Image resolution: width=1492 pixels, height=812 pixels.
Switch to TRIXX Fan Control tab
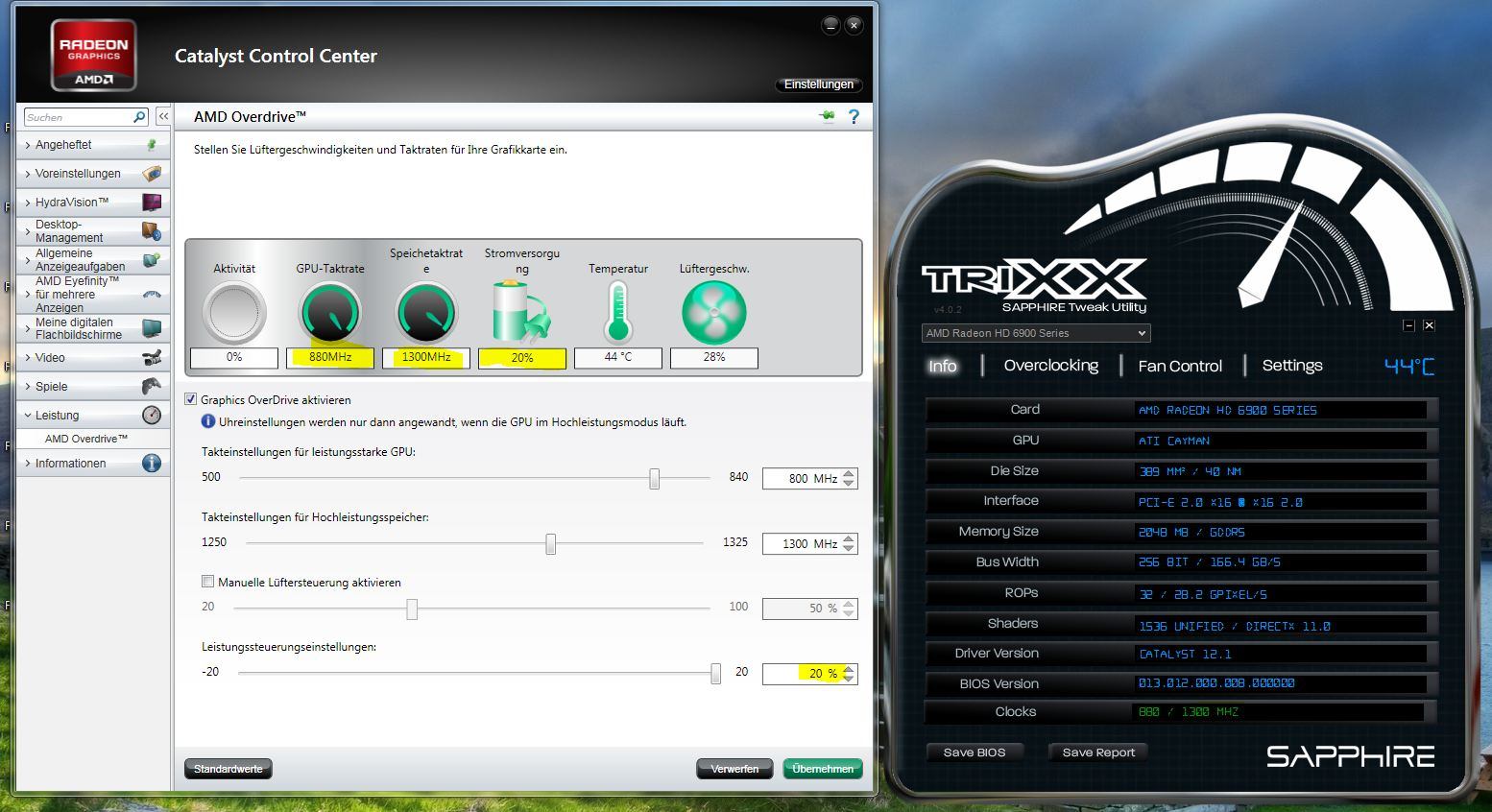1180,366
